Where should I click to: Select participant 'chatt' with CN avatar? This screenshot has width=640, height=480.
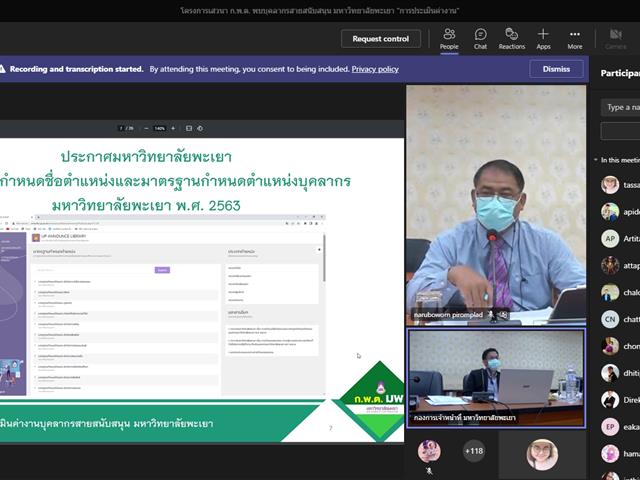tap(620, 319)
